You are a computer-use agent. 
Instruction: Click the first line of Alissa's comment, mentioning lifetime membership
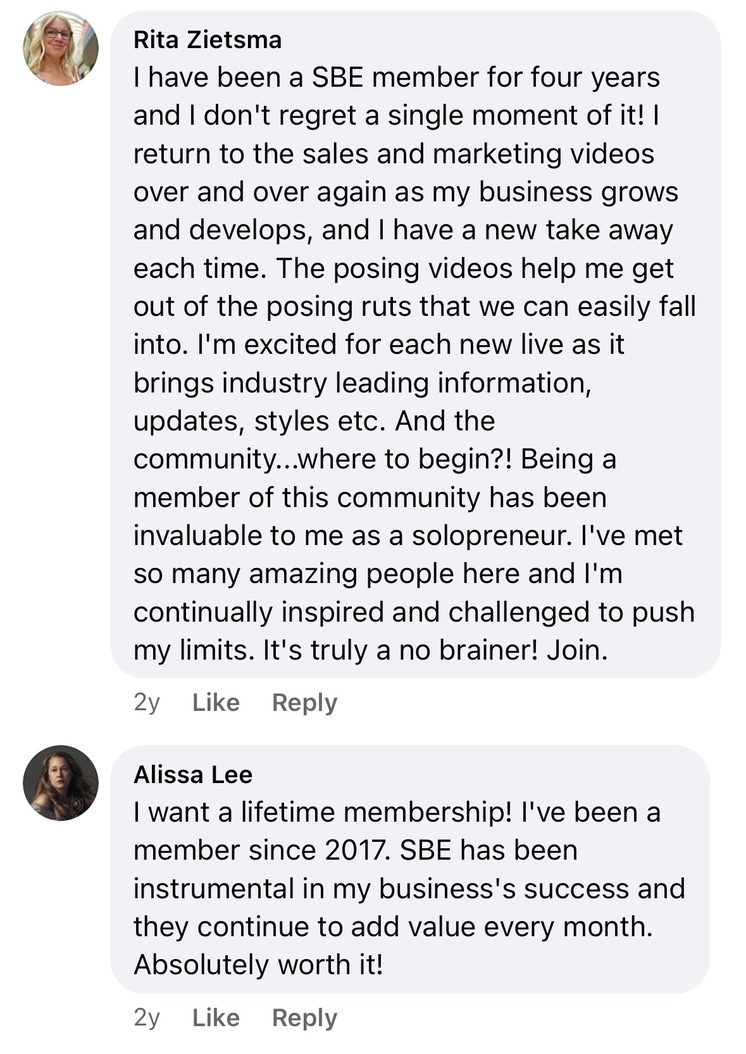click(396, 813)
